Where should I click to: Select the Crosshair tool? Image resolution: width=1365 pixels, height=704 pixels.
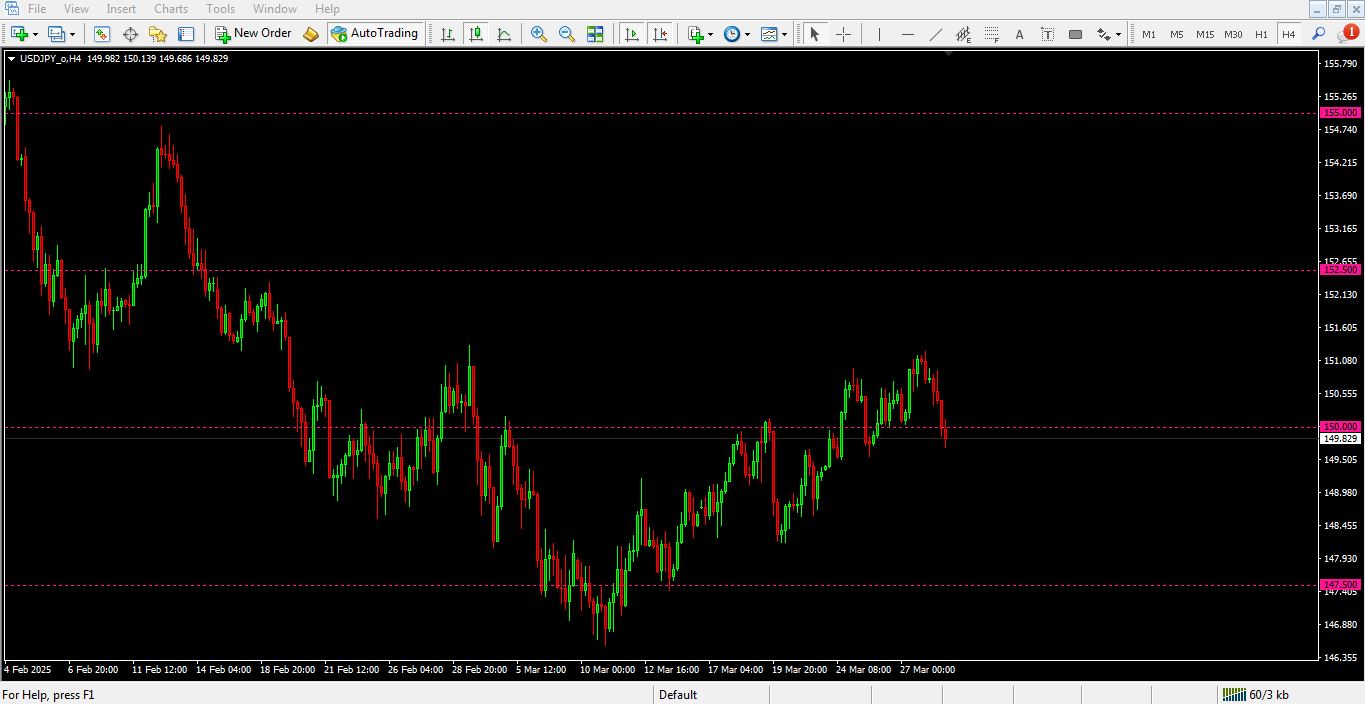[x=843, y=34]
